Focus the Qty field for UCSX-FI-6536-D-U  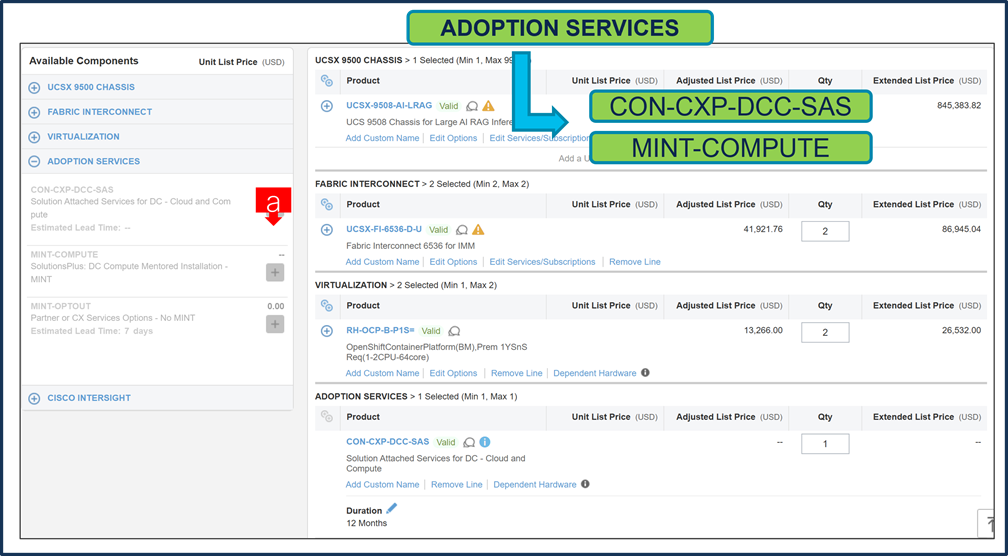pyautogui.click(x=825, y=231)
